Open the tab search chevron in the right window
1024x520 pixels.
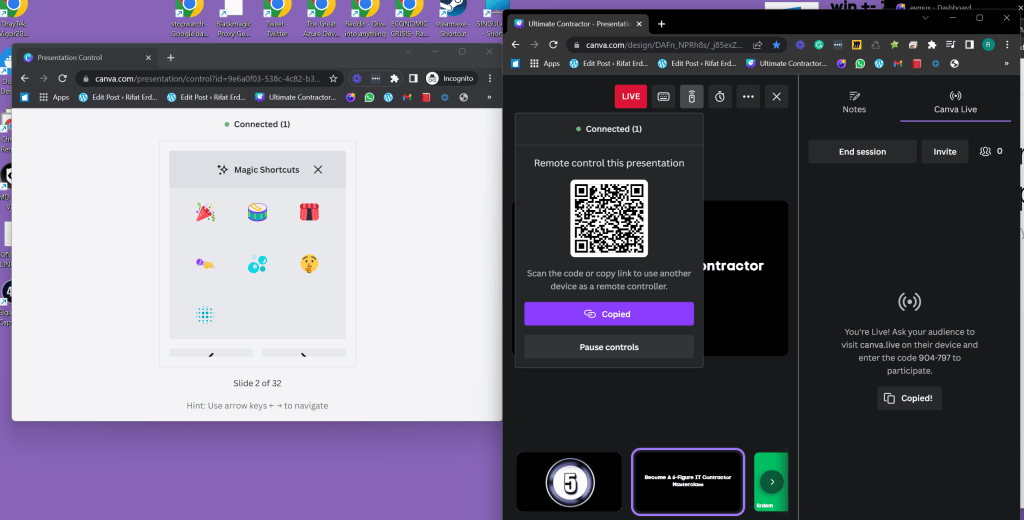pyautogui.click(x=925, y=18)
